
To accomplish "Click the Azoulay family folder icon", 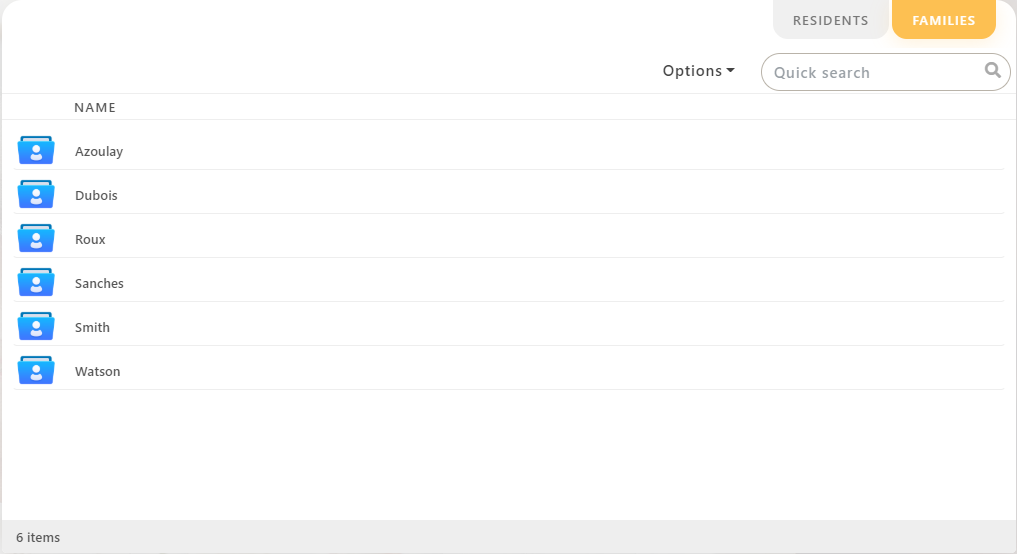I will [x=36, y=151].
